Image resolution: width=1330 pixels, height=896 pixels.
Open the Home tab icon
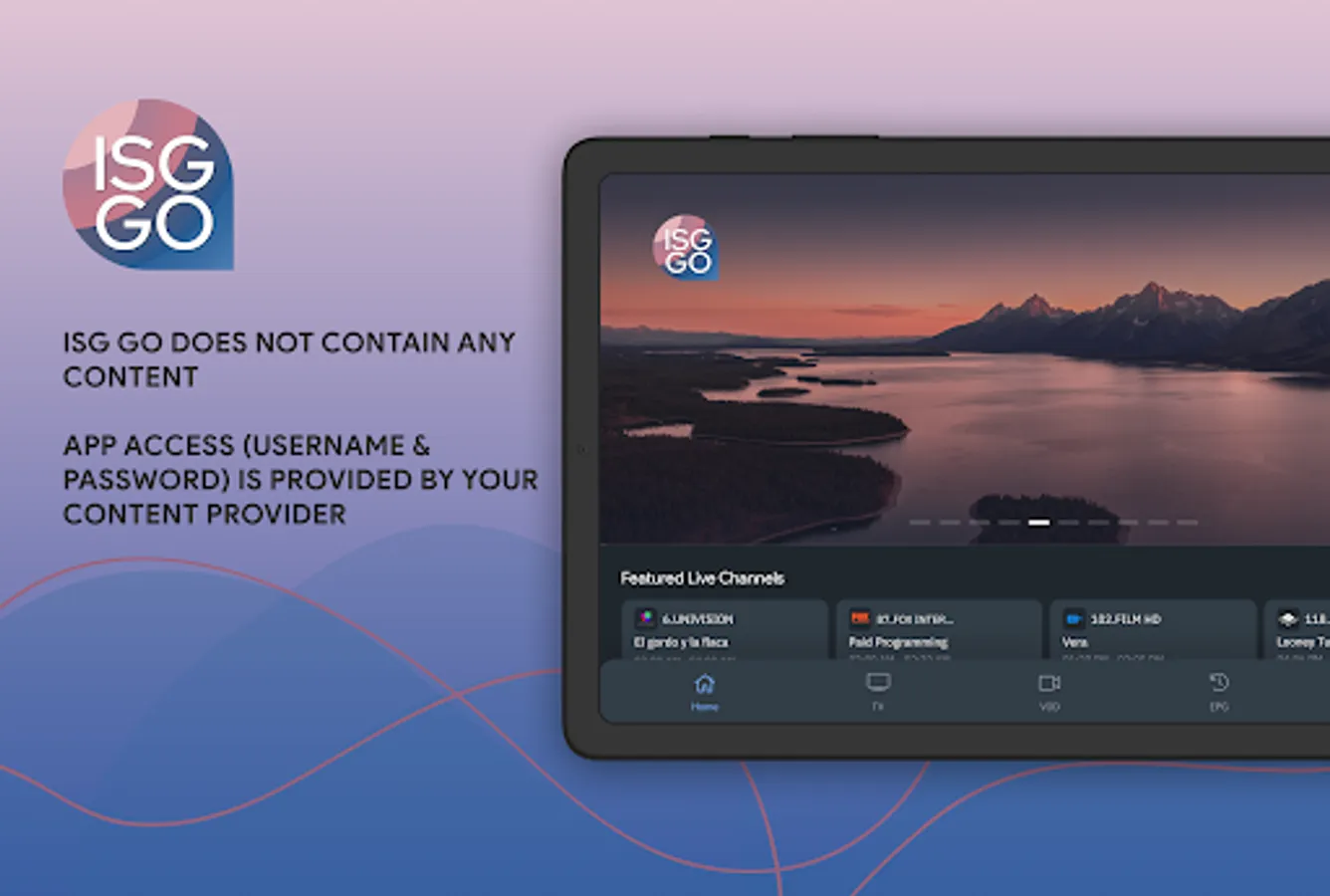(x=705, y=683)
